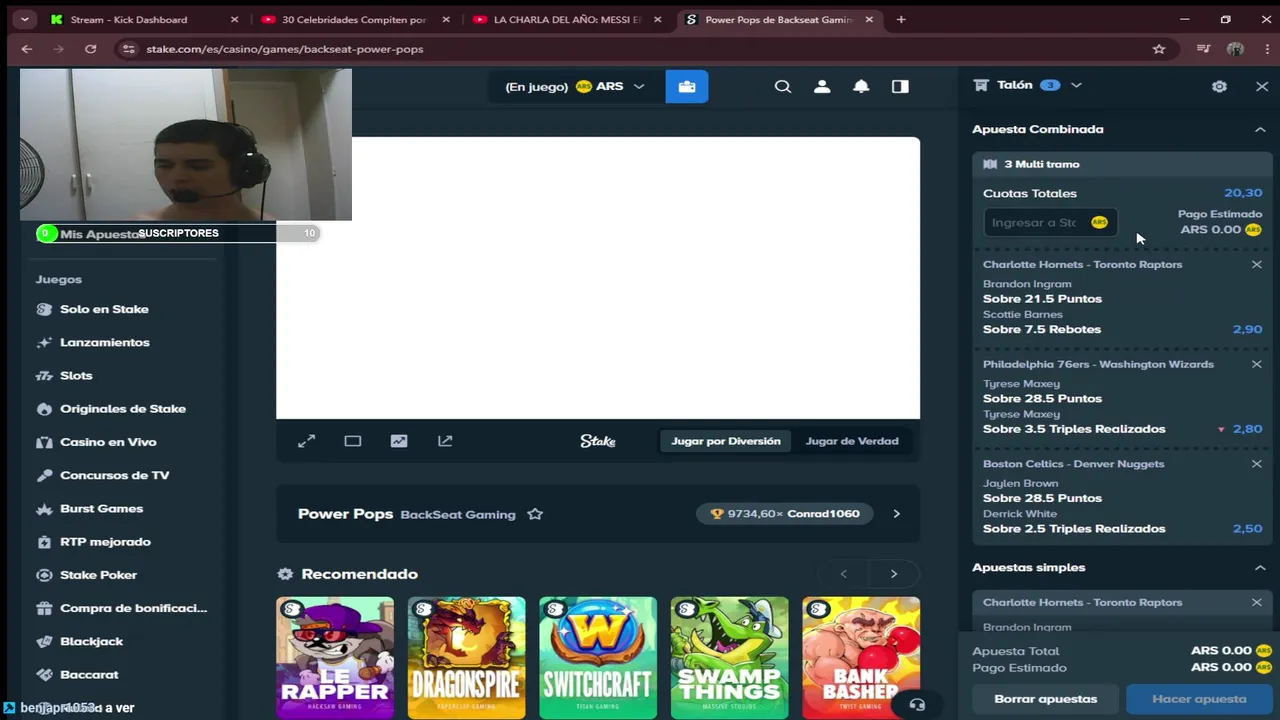The width and height of the screenshot is (1280, 720).
Task: Open the live stats chart icon
Action: click(399, 441)
